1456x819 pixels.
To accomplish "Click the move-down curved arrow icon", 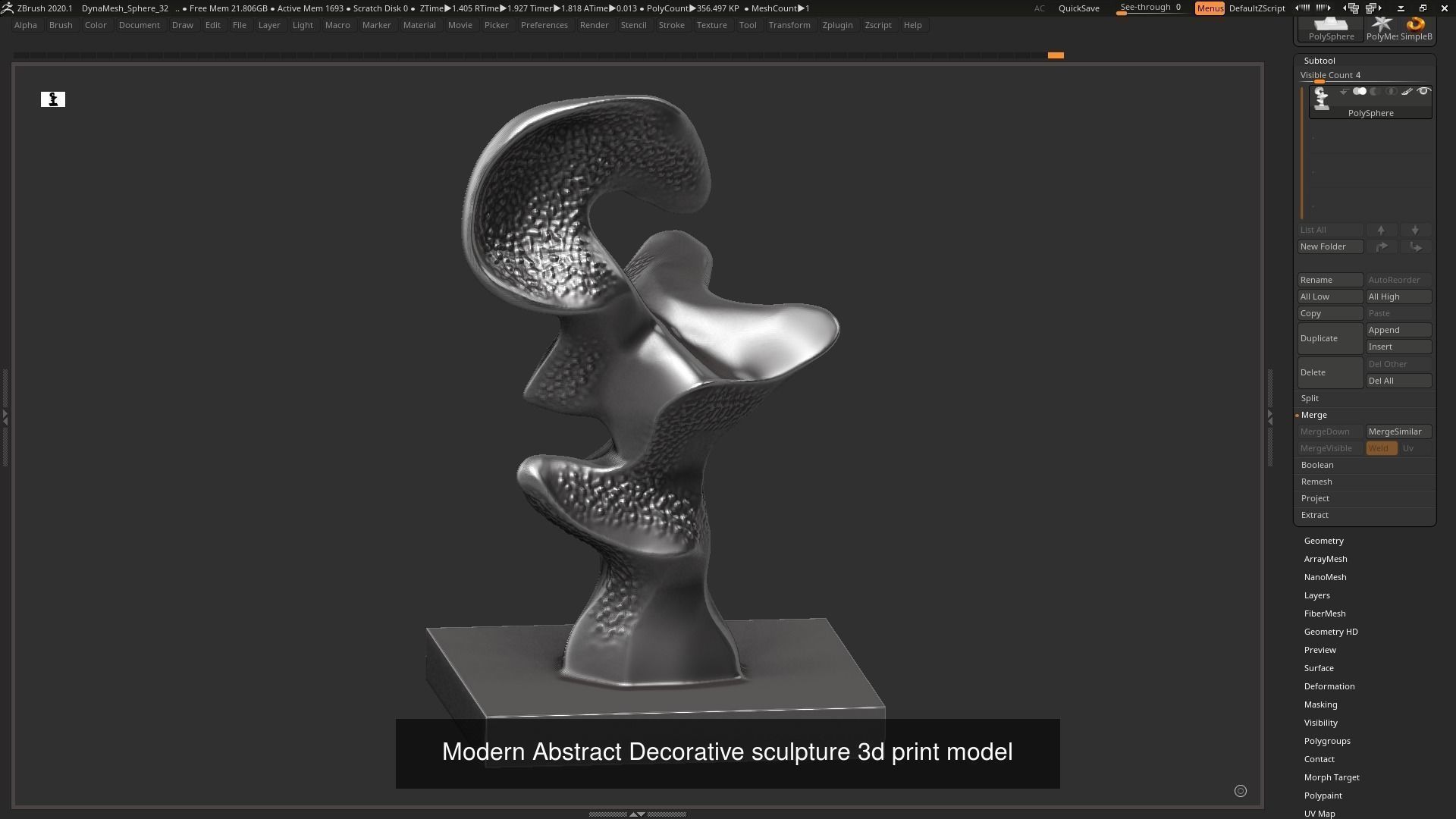I will (1415, 246).
